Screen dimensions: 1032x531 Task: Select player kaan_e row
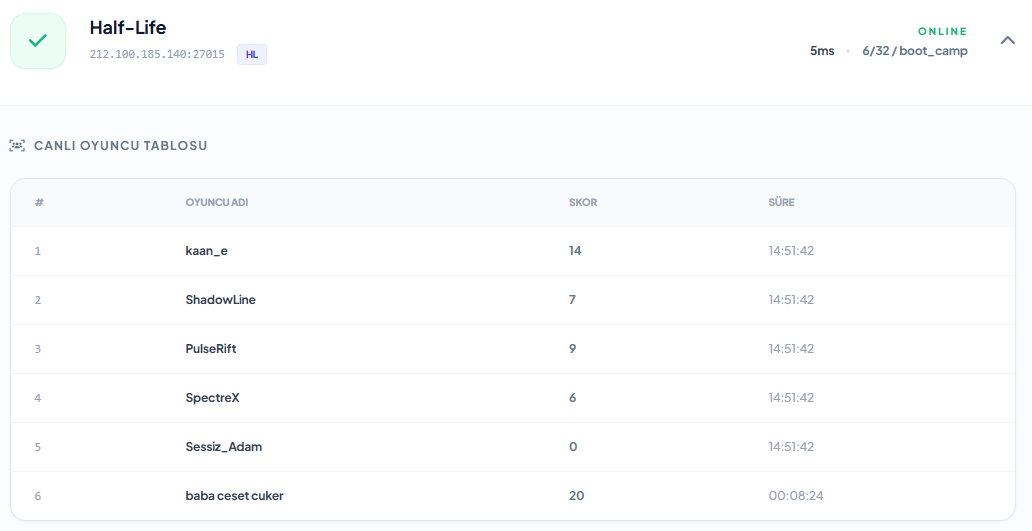coord(207,251)
